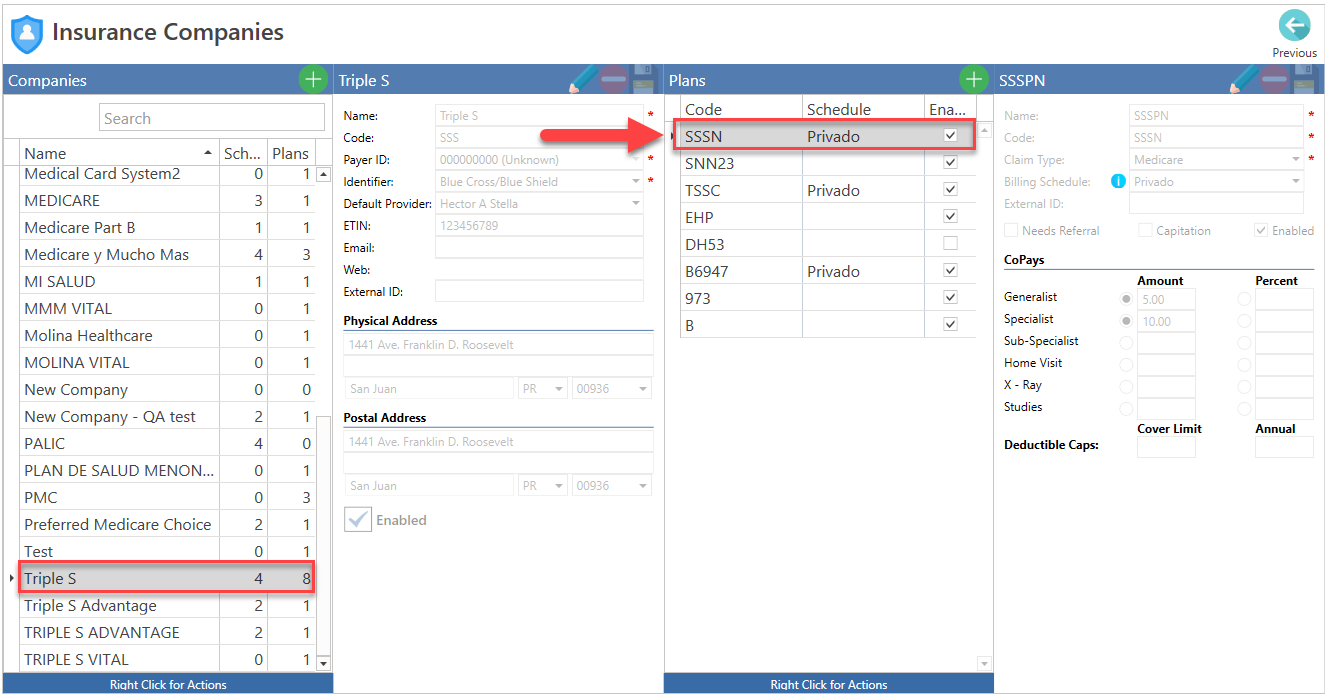Sort plans by Ena... column header

point(949,109)
